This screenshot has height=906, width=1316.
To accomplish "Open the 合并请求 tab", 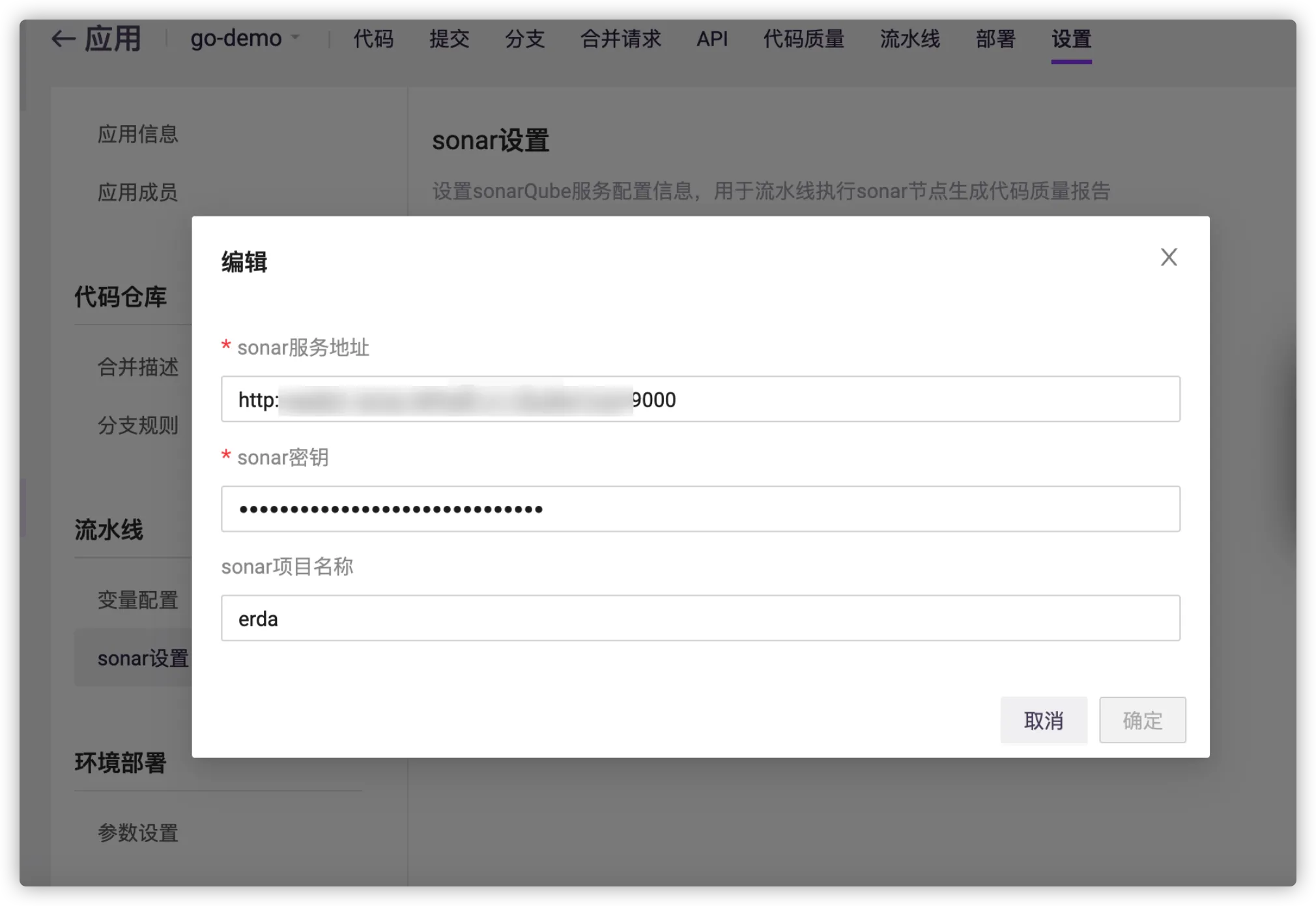I will tap(620, 39).
